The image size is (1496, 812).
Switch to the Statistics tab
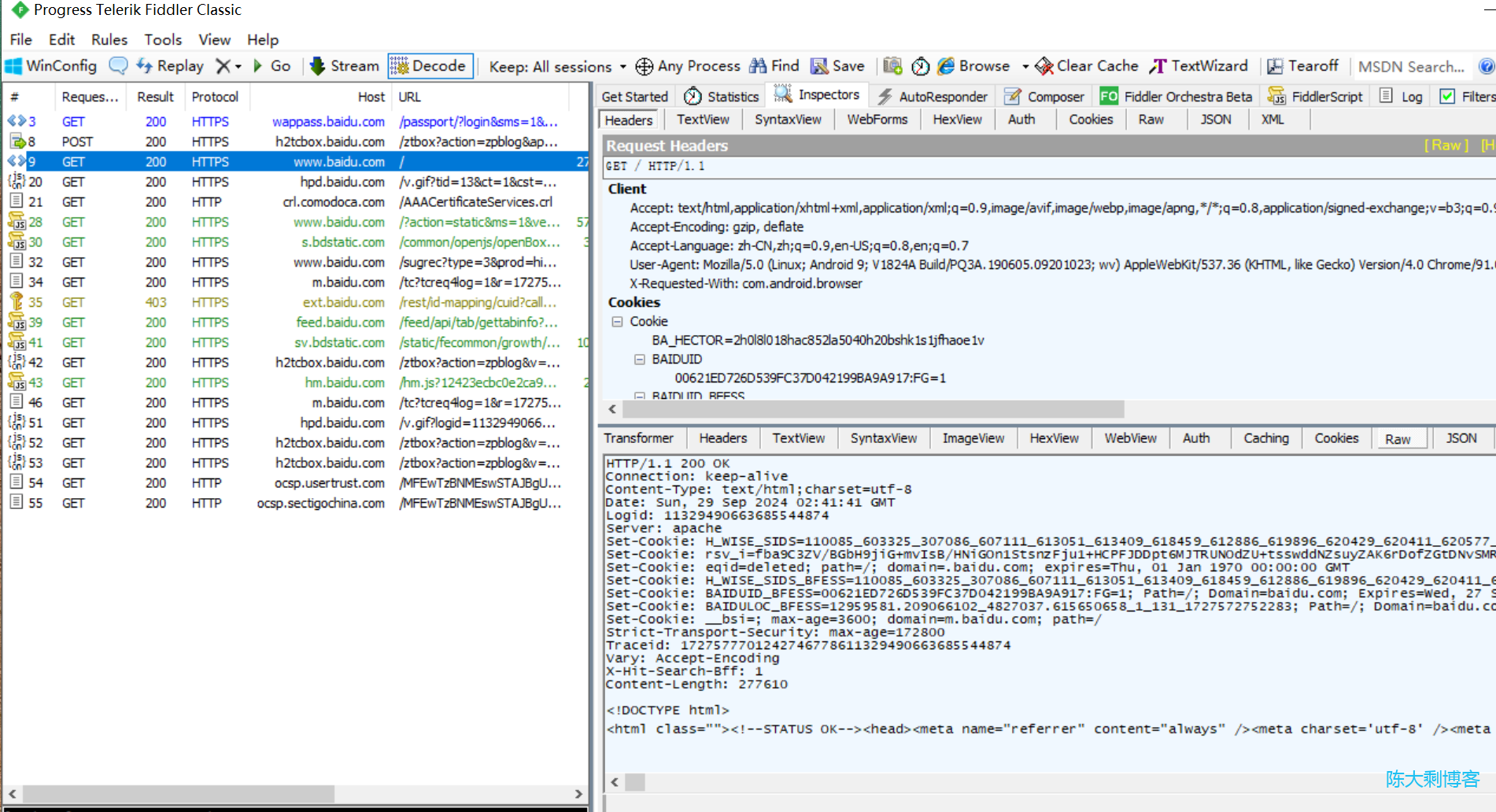point(722,97)
